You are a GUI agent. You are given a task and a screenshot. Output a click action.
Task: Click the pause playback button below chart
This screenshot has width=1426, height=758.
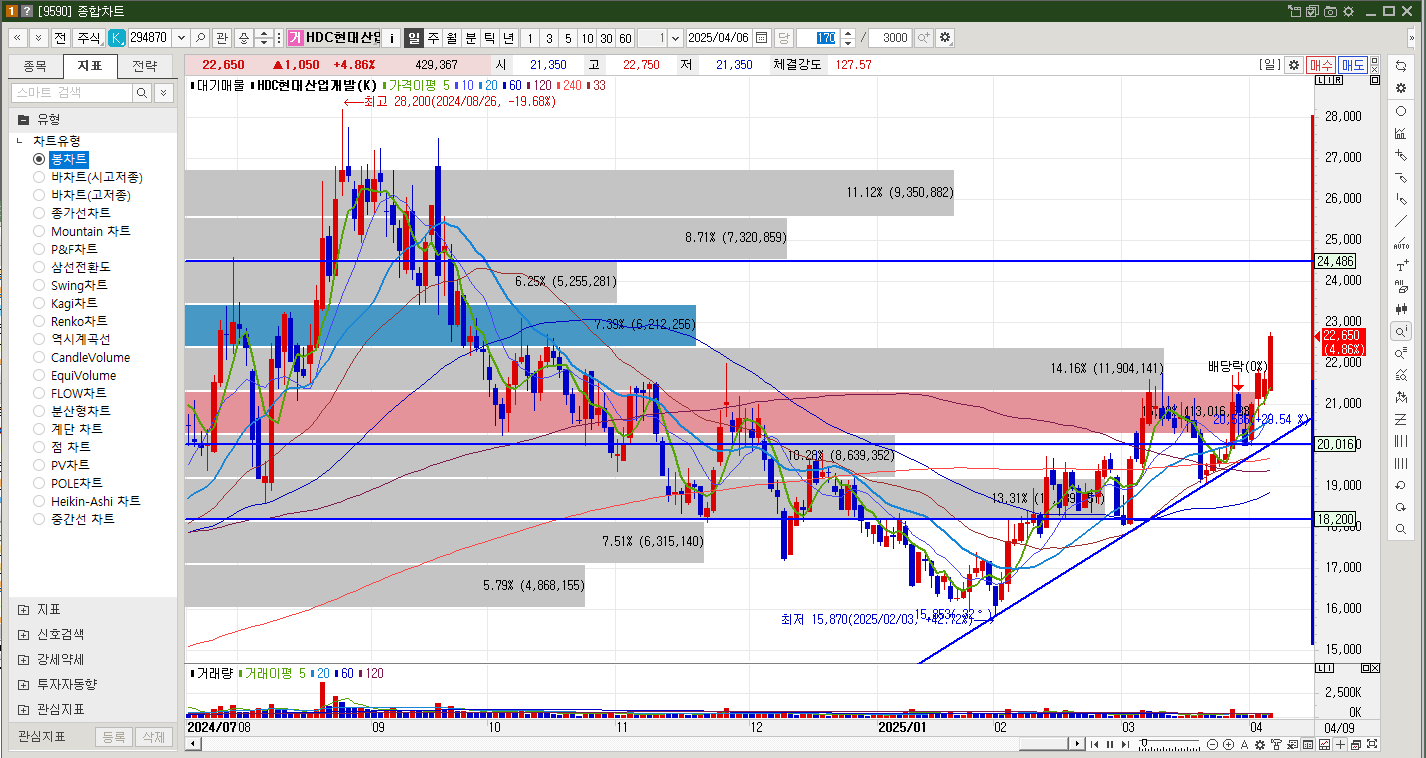point(1109,744)
